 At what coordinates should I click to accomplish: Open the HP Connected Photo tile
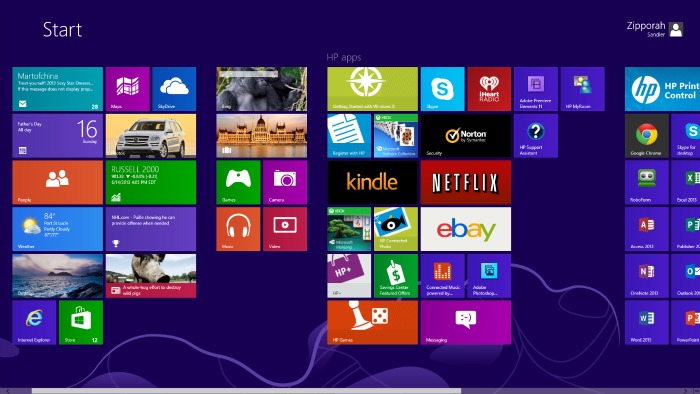[396, 229]
